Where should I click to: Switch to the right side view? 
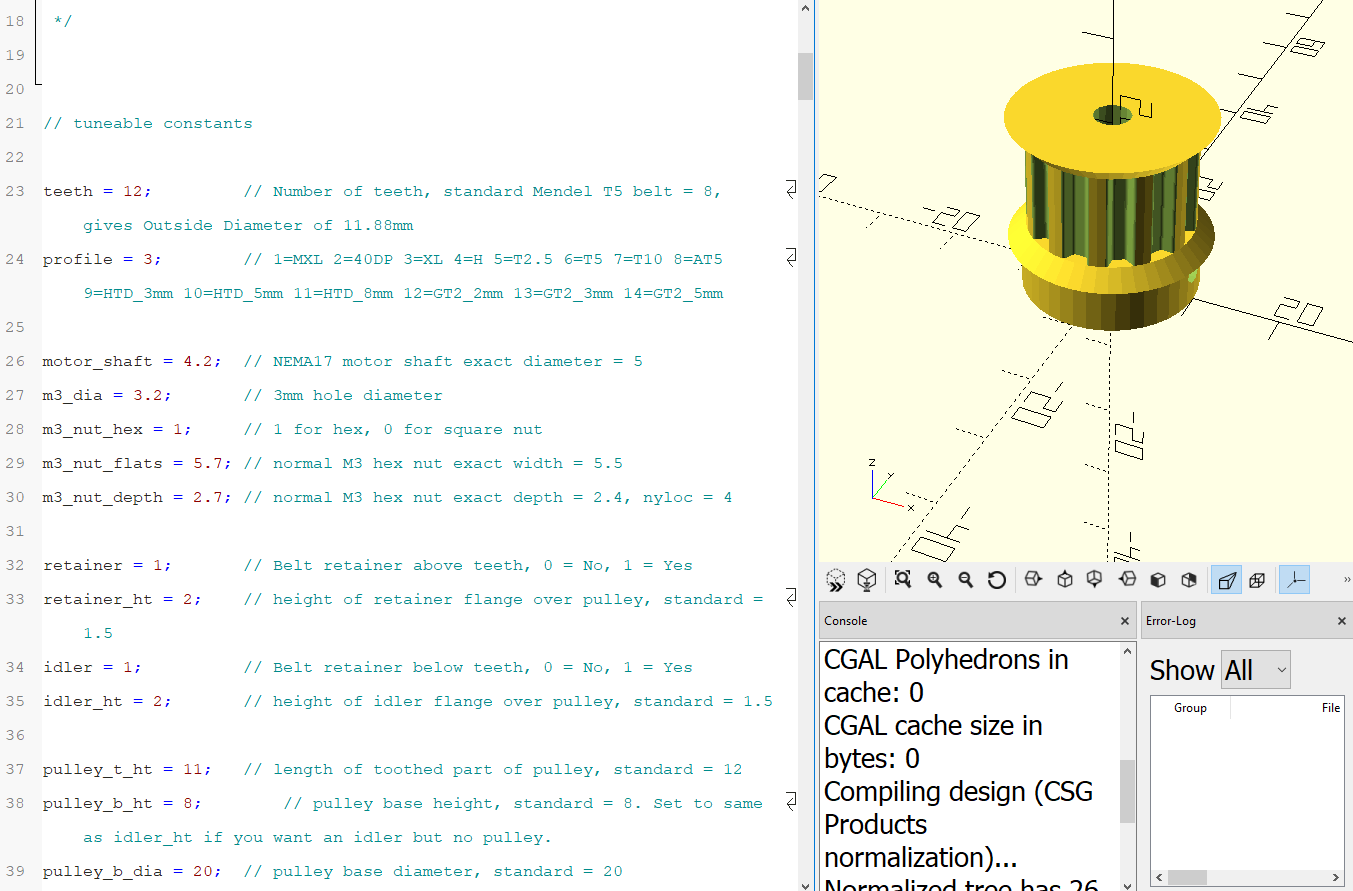[x=1034, y=579]
